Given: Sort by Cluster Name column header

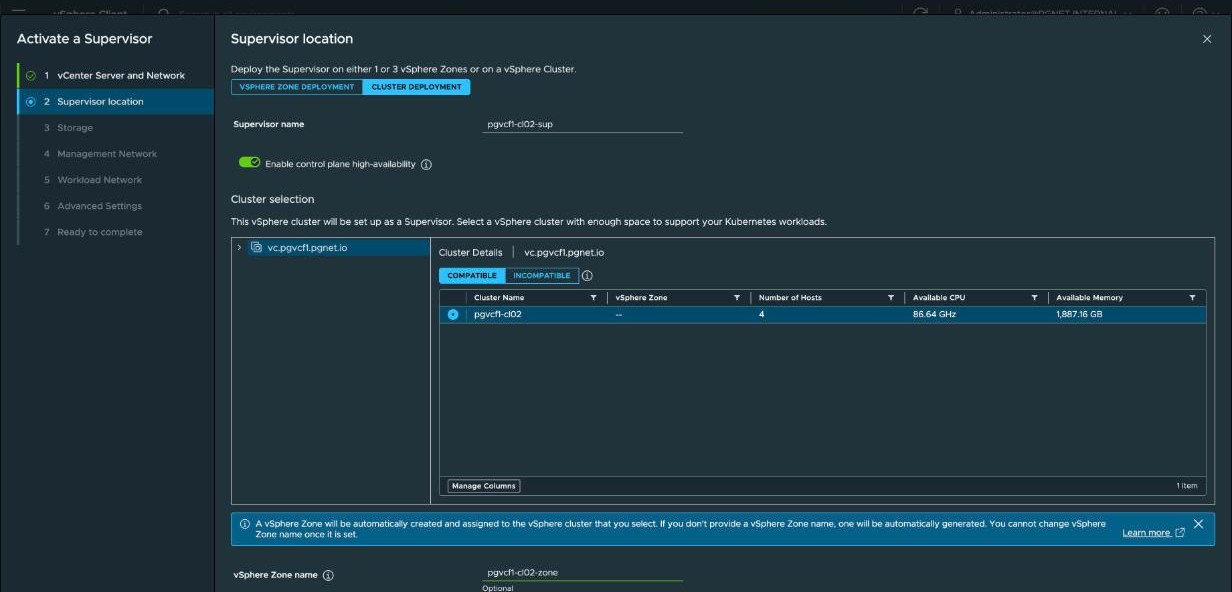Looking at the screenshot, I should click(x=499, y=298).
